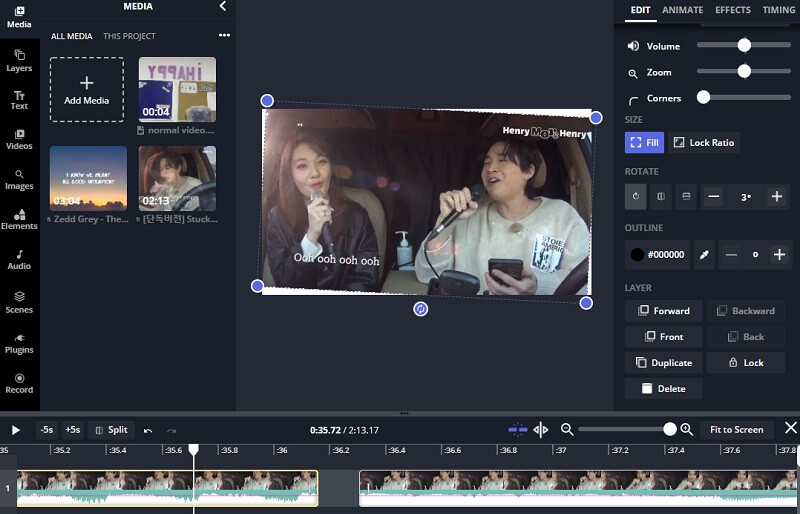Screen dimensions: 800x514
Task: Toggle the Lock layer button
Action: click(745, 363)
